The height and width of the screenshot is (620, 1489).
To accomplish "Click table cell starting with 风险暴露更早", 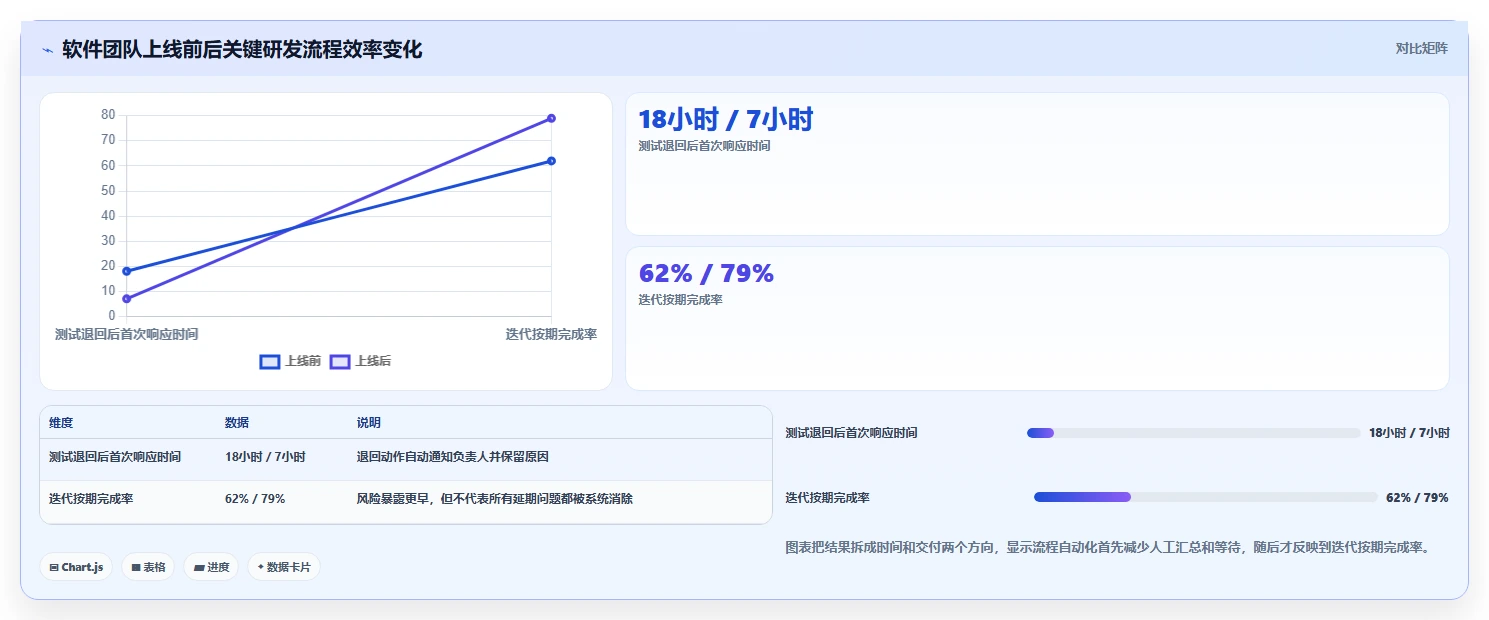I will point(495,498).
